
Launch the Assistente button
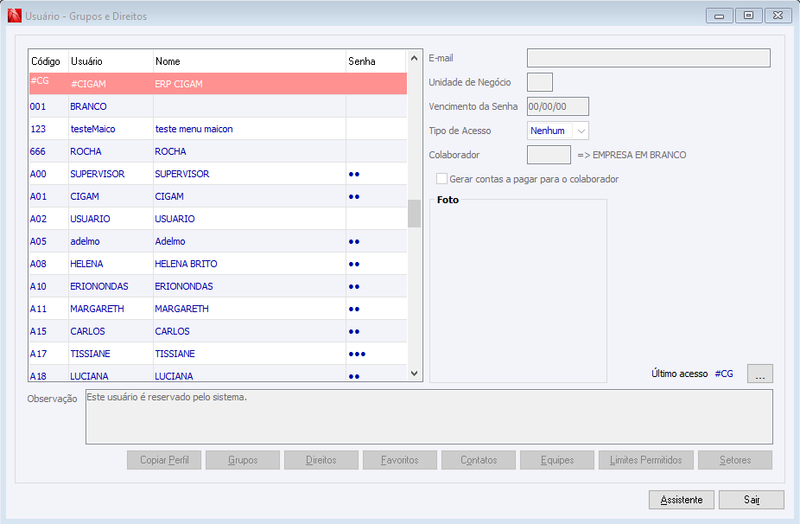(x=682, y=500)
